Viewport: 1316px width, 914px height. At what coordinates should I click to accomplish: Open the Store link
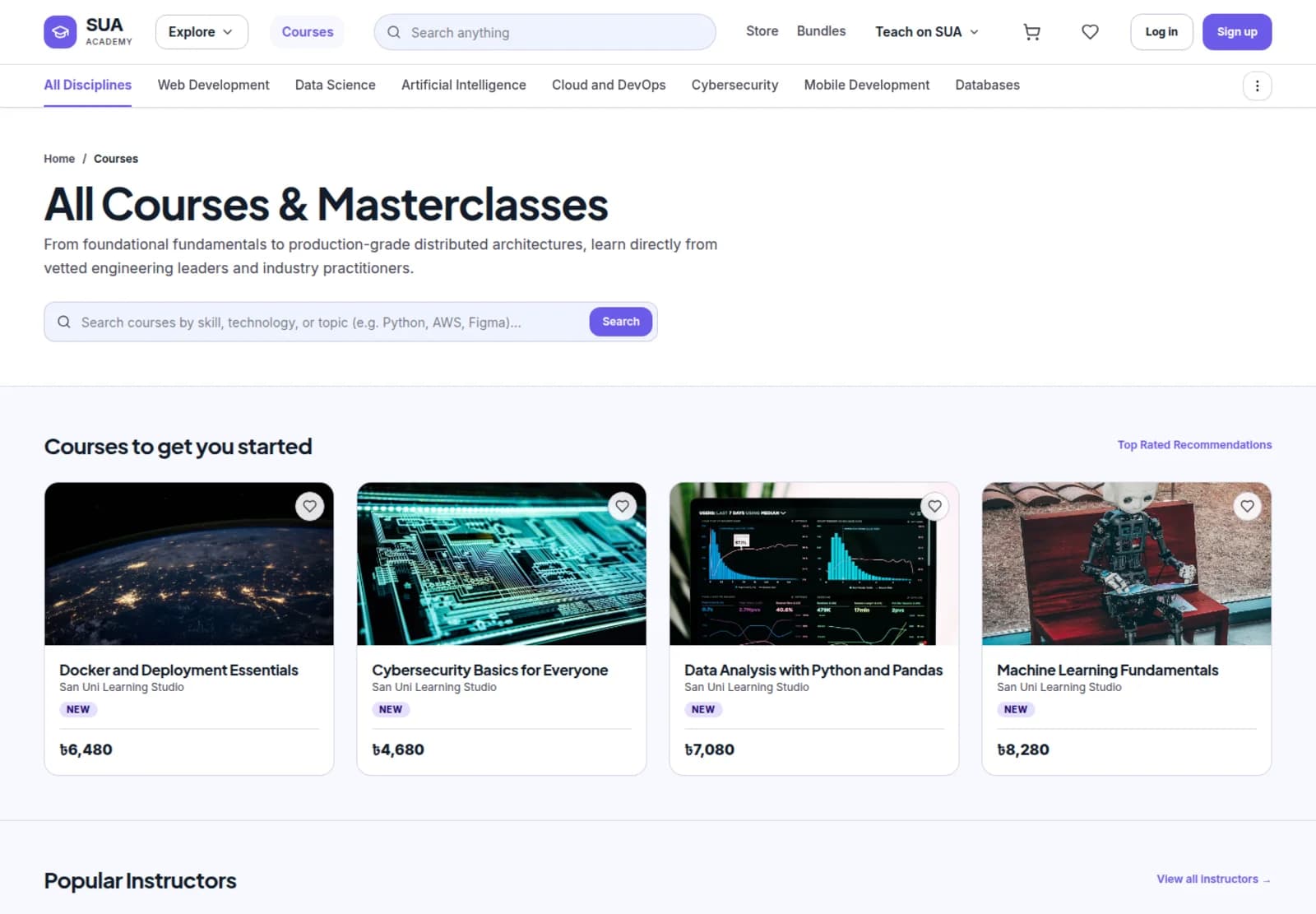coord(762,31)
